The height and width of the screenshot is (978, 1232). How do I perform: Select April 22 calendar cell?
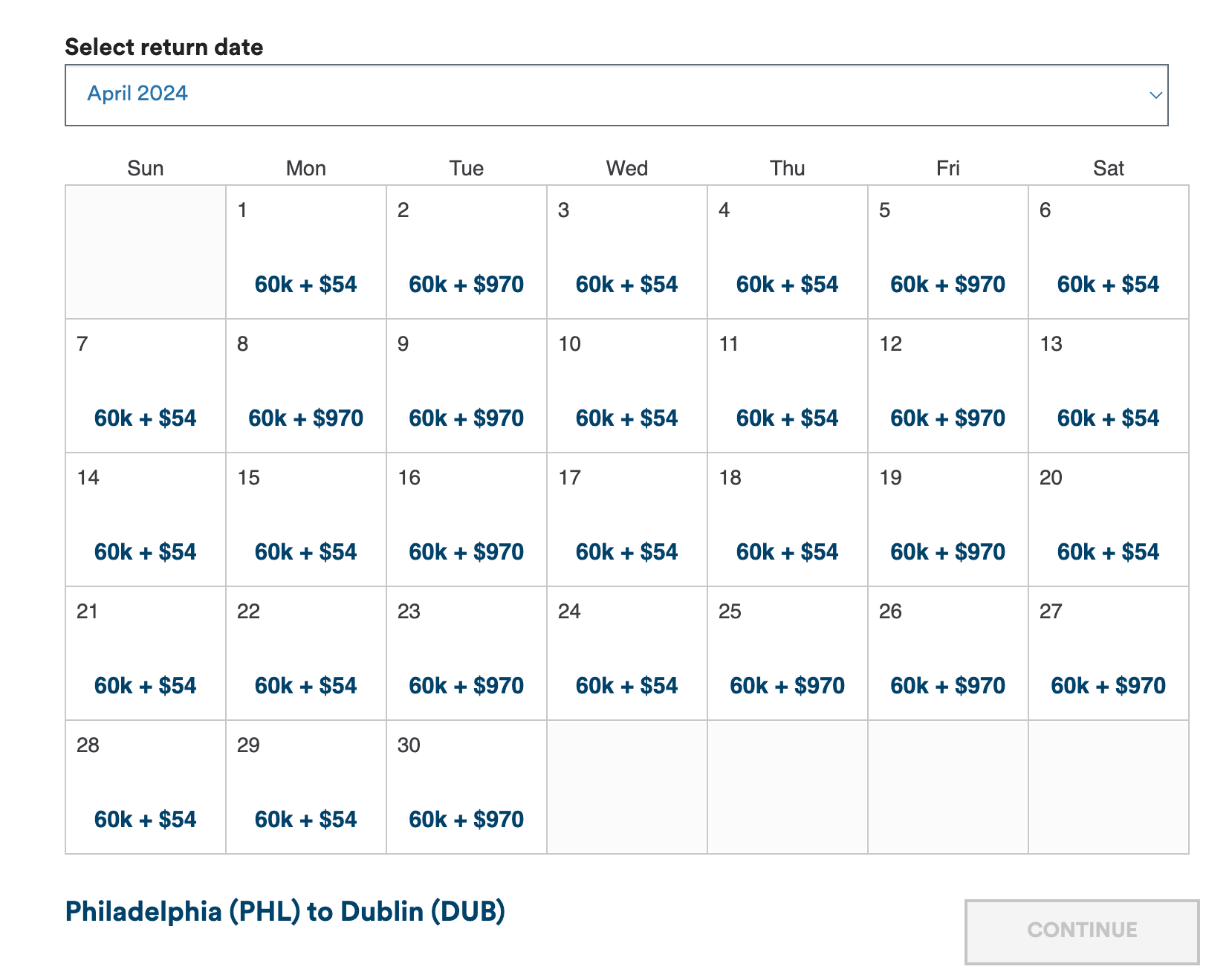[305, 654]
